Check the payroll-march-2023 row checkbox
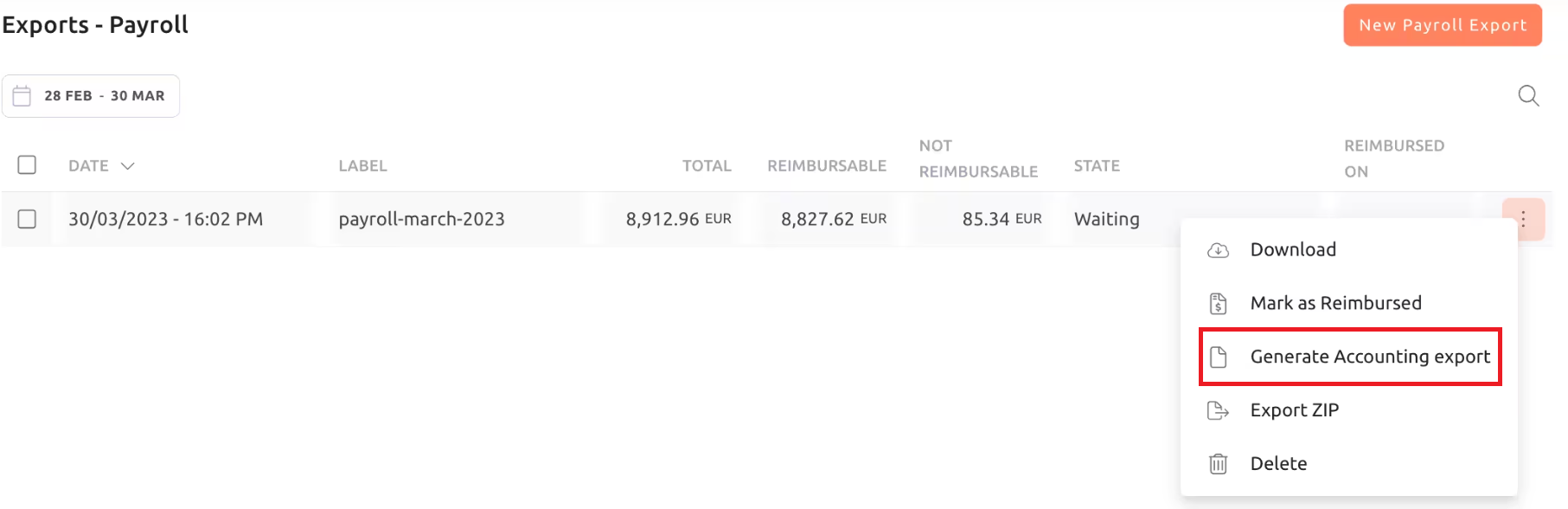The height and width of the screenshot is (509, 1568). [27, 219]
